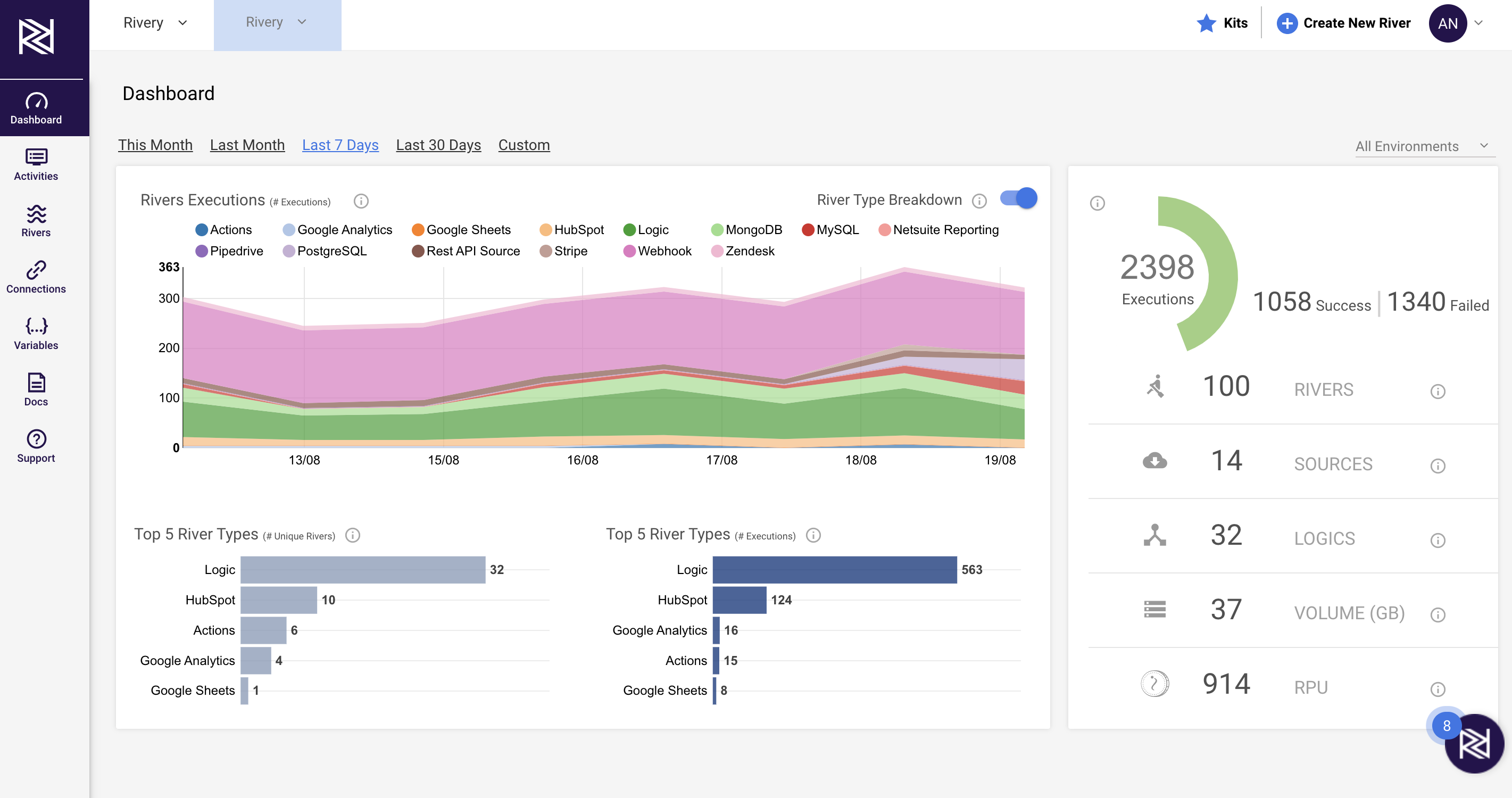This screenshot has height=798, width=1512.
Task: Click the MySQL legend color swatch
Action: 808,230
